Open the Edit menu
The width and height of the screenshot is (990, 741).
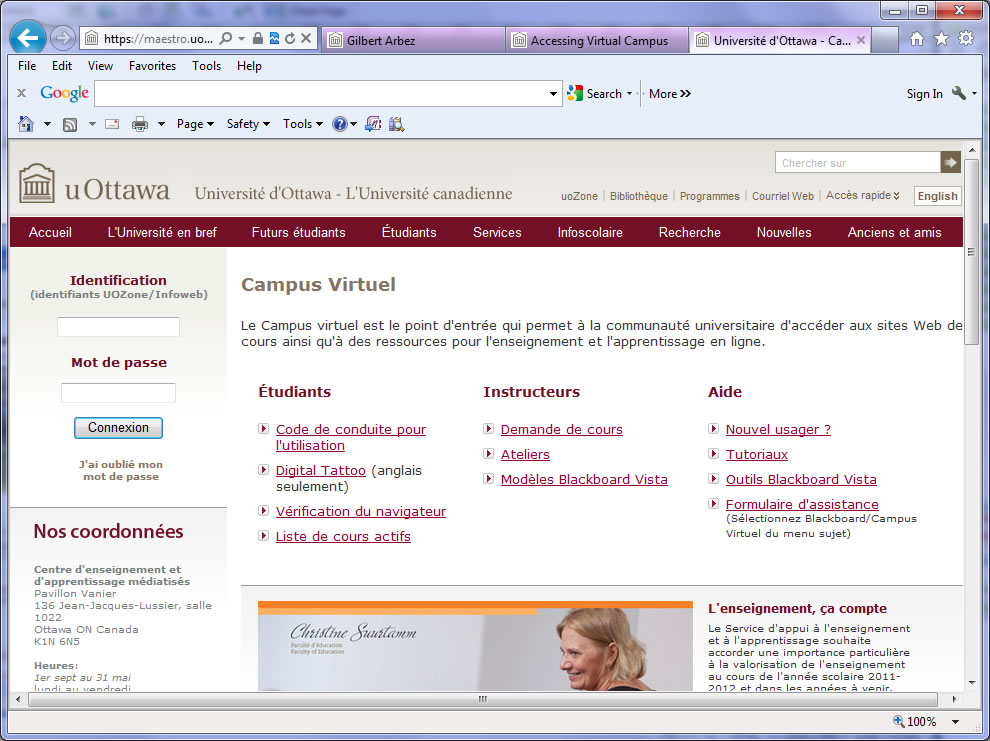click(x=61, y=66)
